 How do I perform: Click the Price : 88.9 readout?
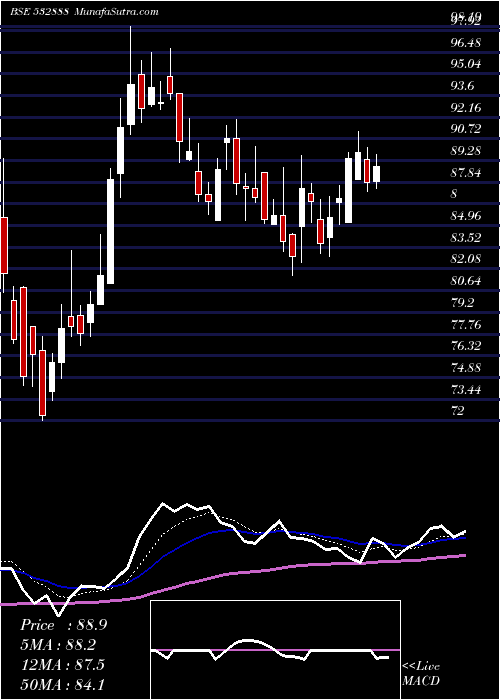tap(63, 625)
